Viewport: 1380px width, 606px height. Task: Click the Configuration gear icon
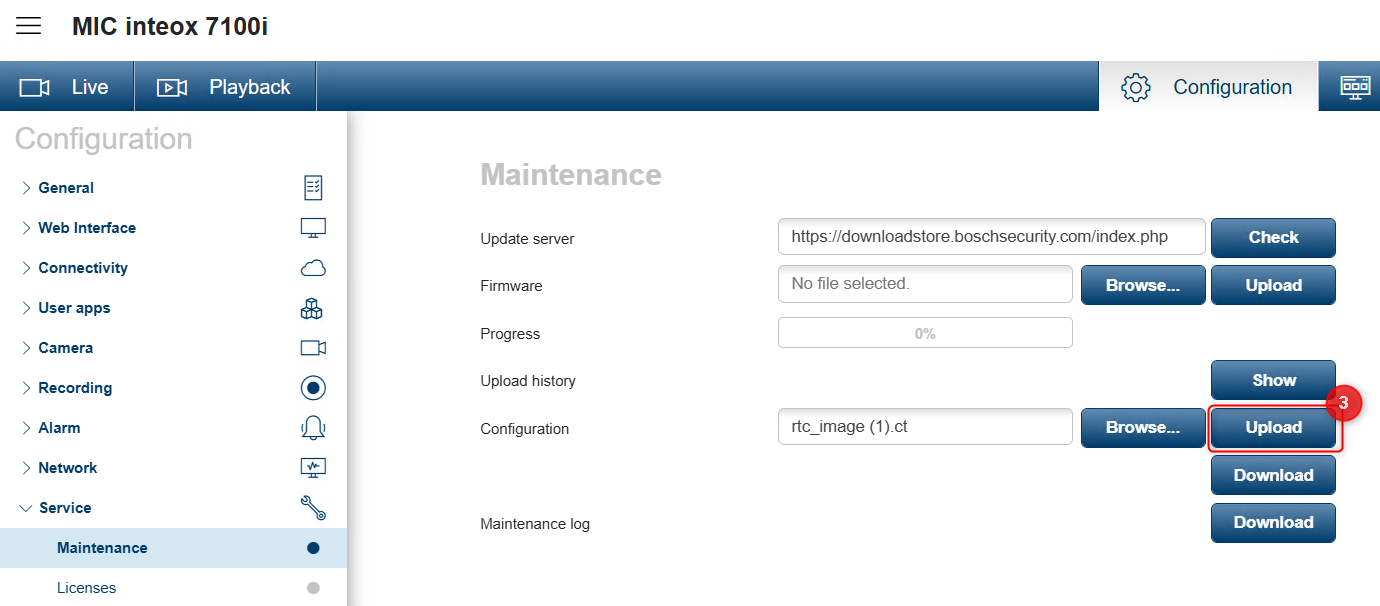click(1136, 87)
